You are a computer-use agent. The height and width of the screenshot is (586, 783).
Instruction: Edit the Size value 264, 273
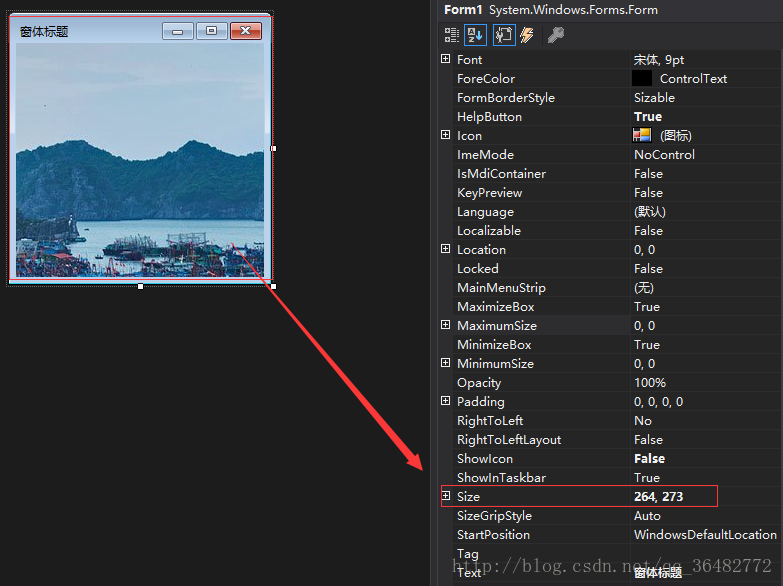[658, 497]
